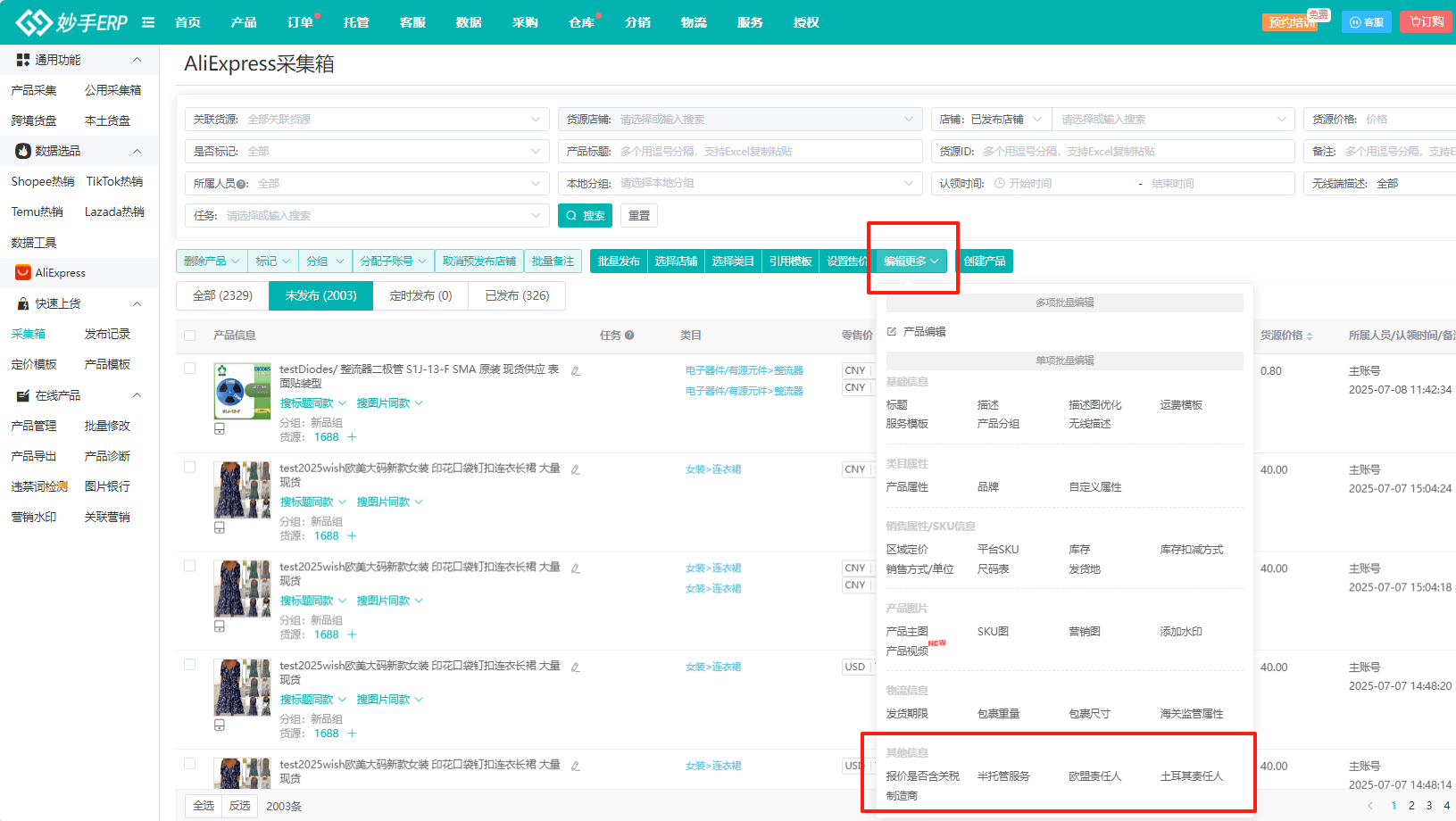
Task: Expand the 分配子账号 dropdown button
Action: (394, 261)
